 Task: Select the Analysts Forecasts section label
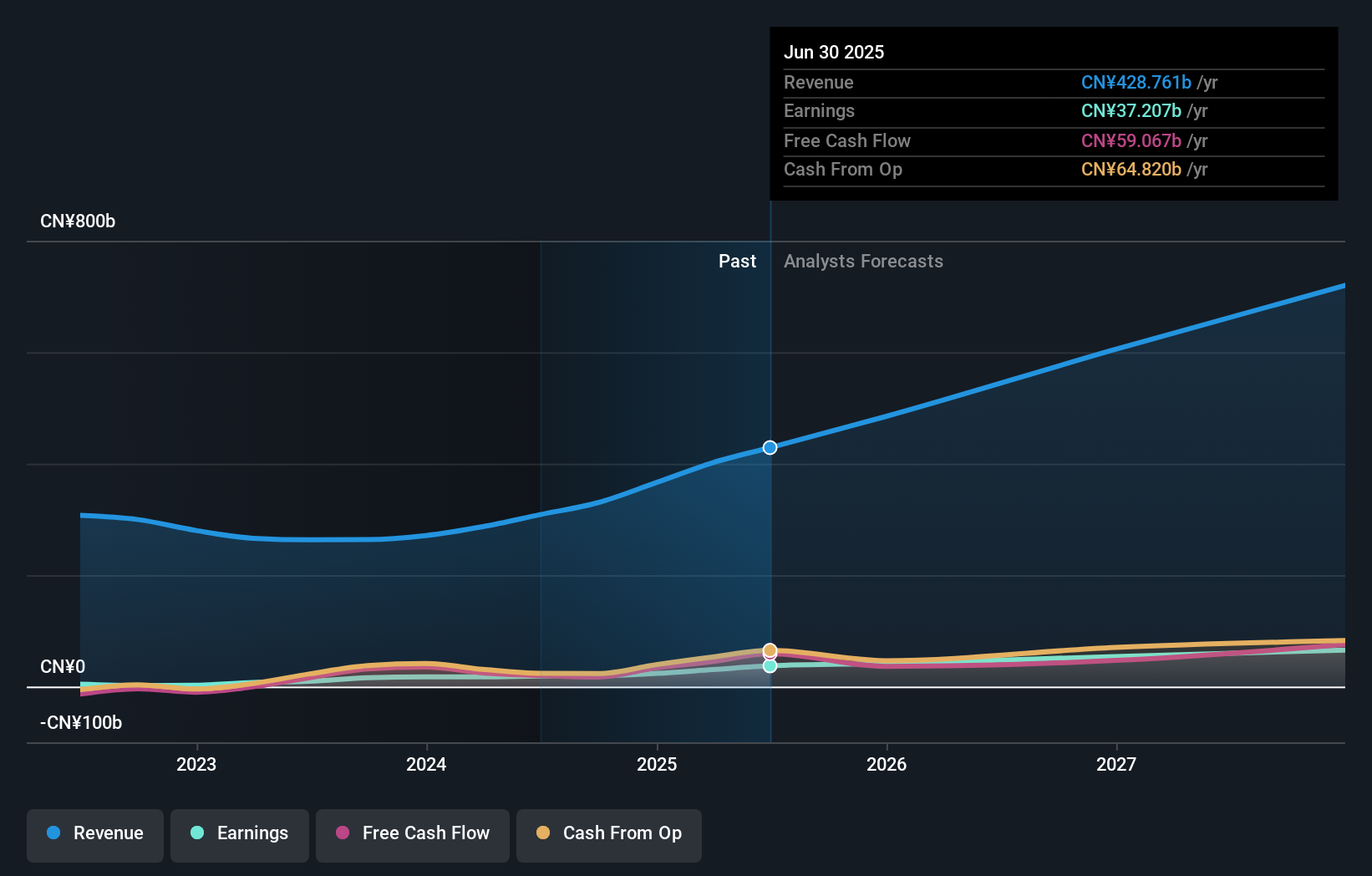point(863,261)
